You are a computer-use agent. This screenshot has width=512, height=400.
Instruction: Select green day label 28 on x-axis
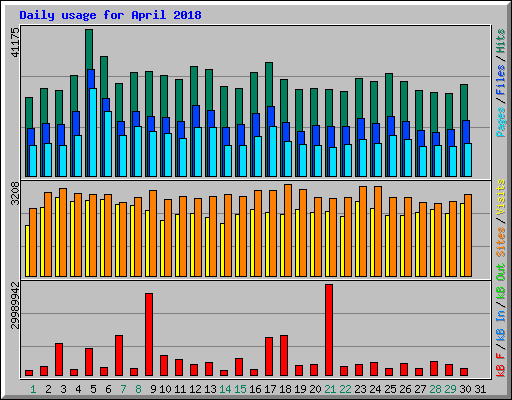(x=435, y=389)
